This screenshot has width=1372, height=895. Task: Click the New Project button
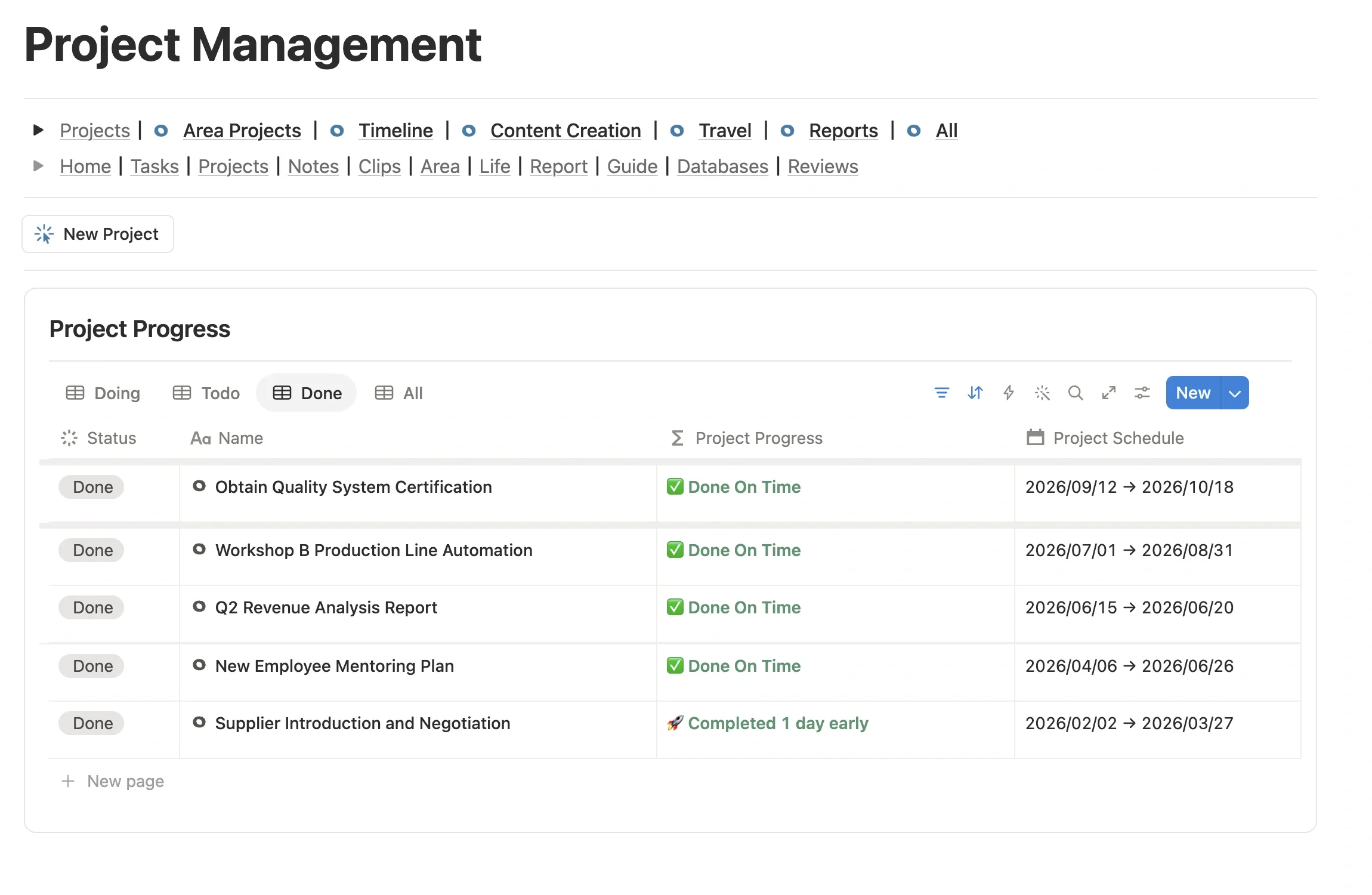[x=98, y=234]
